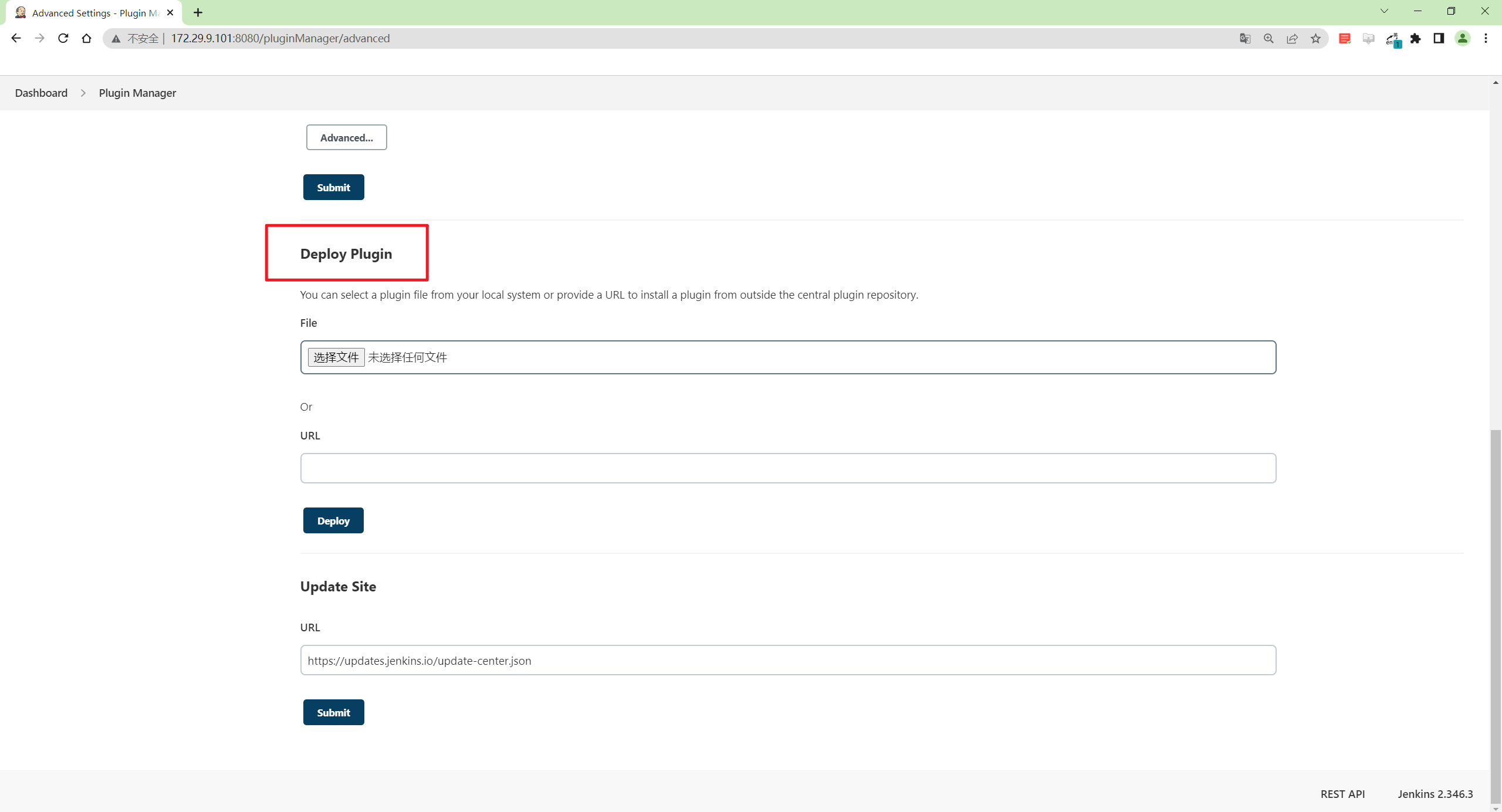The width and height of the screenshot is (1502, 812).
Task: Open the extension icon with the badge
Action: pos(1393,39)
